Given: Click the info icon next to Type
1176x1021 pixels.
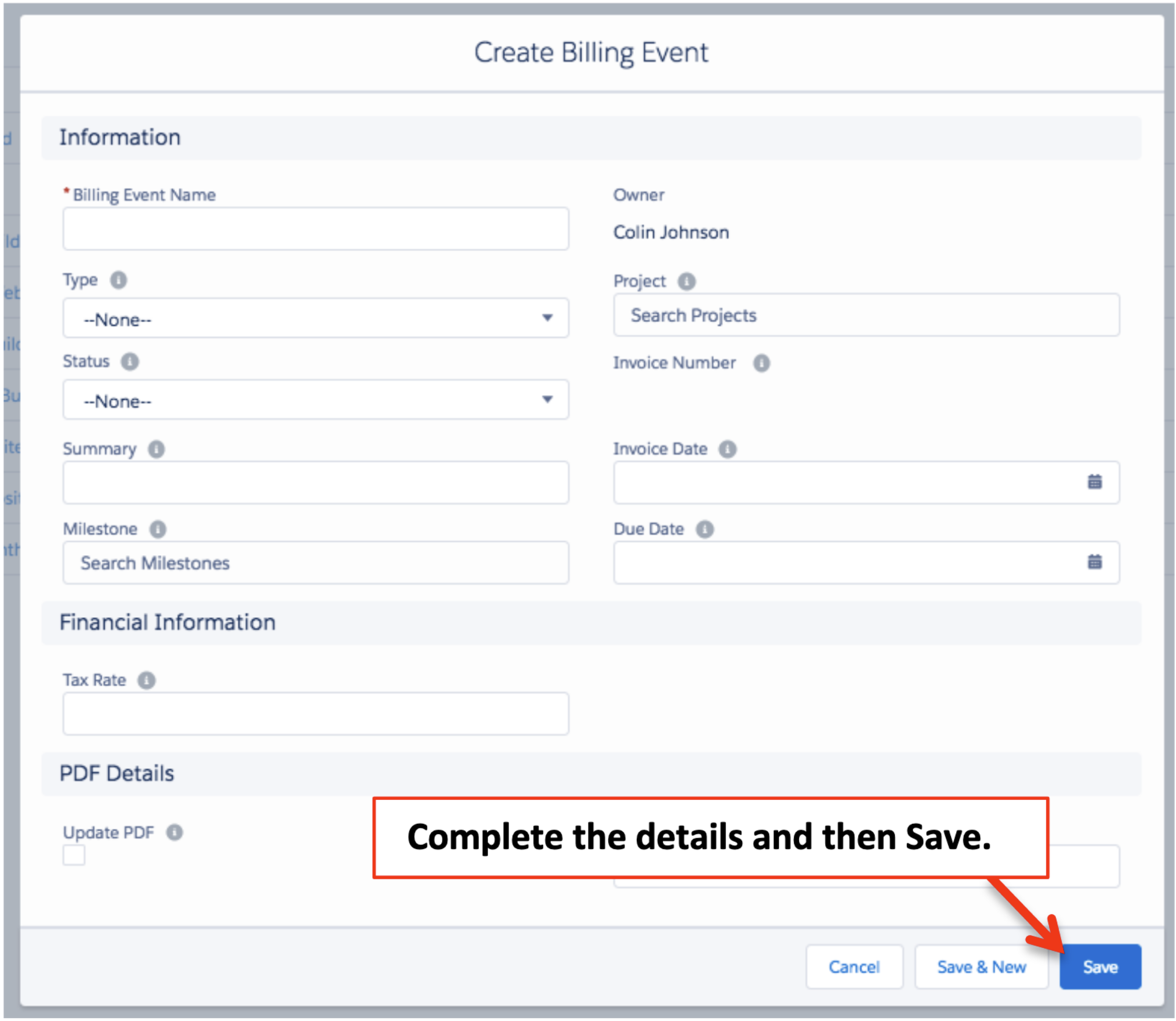Looking at the screenshot, I should (119, 280).
